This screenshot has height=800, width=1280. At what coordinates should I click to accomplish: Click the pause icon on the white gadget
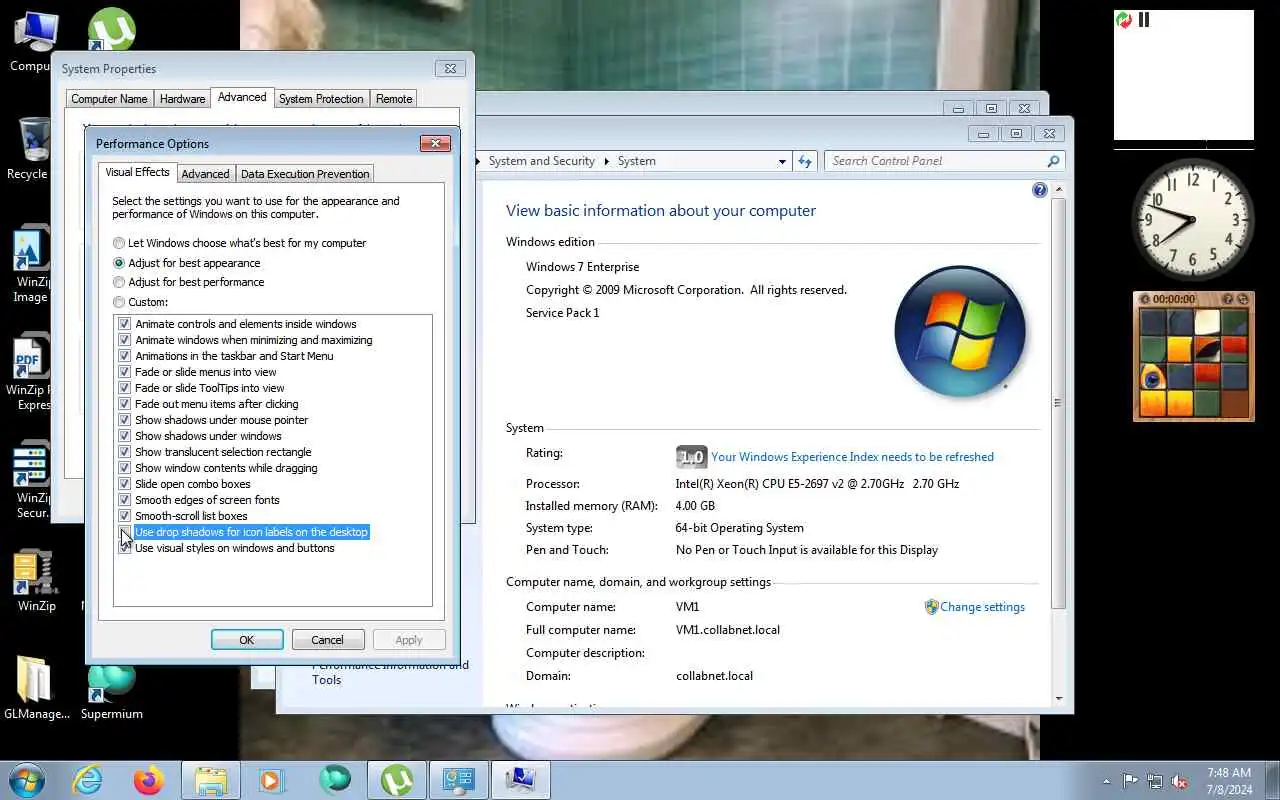[1144, 20]
